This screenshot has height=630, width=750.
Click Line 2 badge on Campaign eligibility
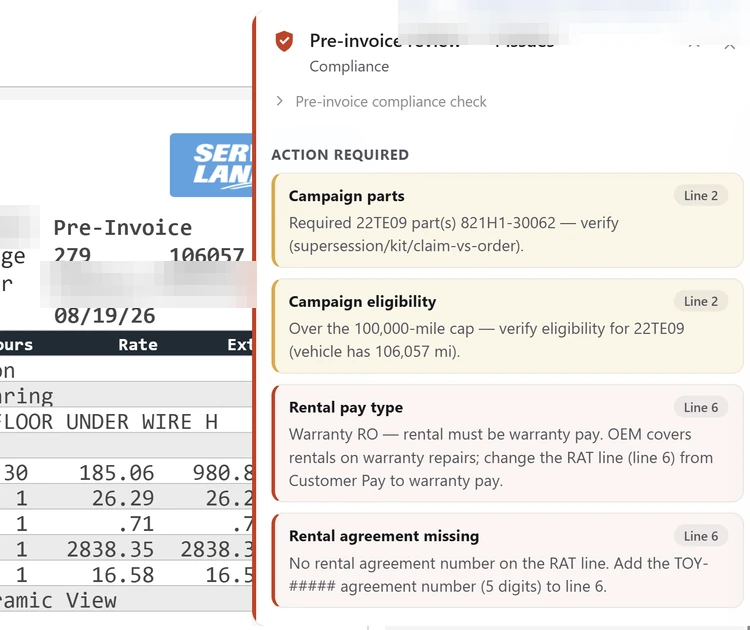point(701,301)
